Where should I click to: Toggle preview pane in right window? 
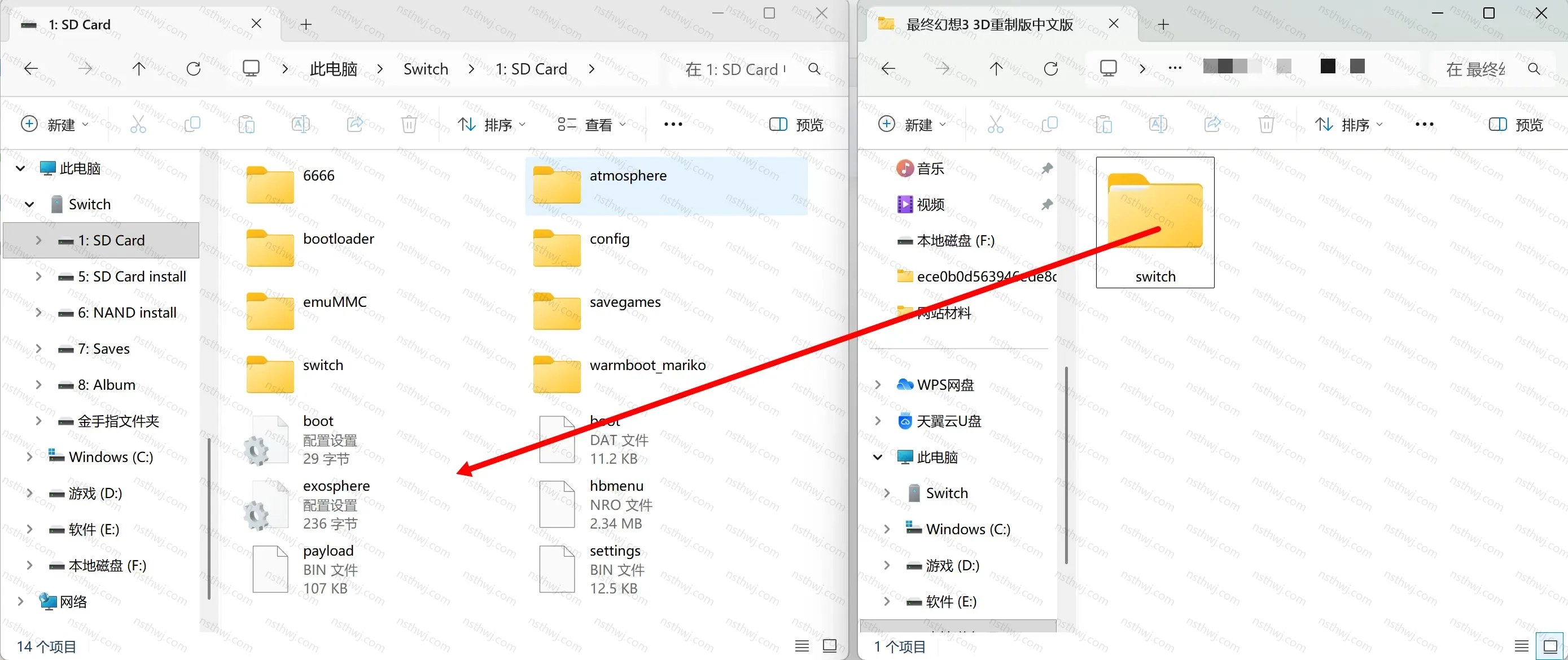point(1515,124)
